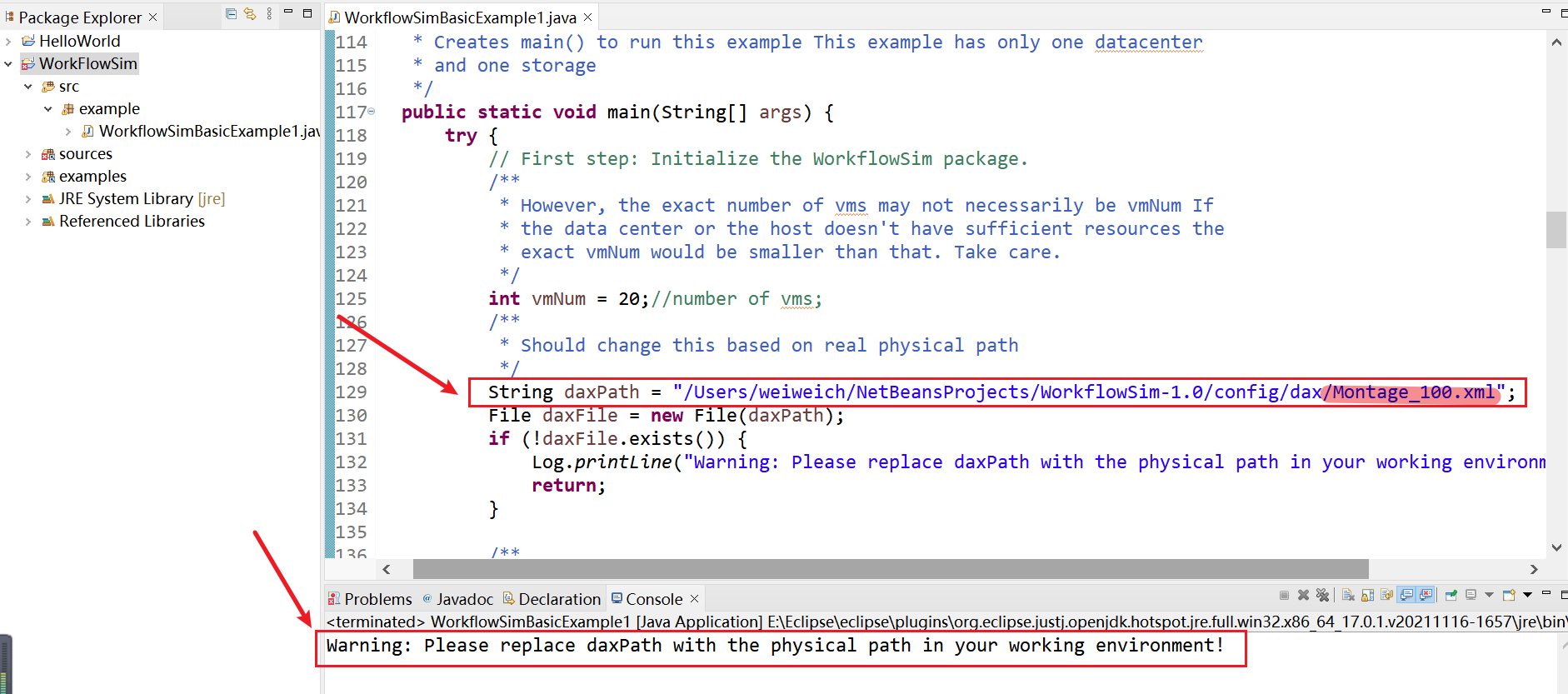Expand JRE System Library node
Image resolution: width=1568 pixels, height=694 pixels.
click(28, 198)
